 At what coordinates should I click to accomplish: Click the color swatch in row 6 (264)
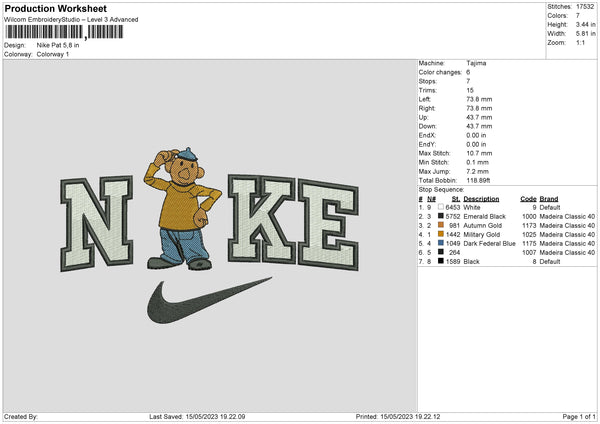click(441, 252)
